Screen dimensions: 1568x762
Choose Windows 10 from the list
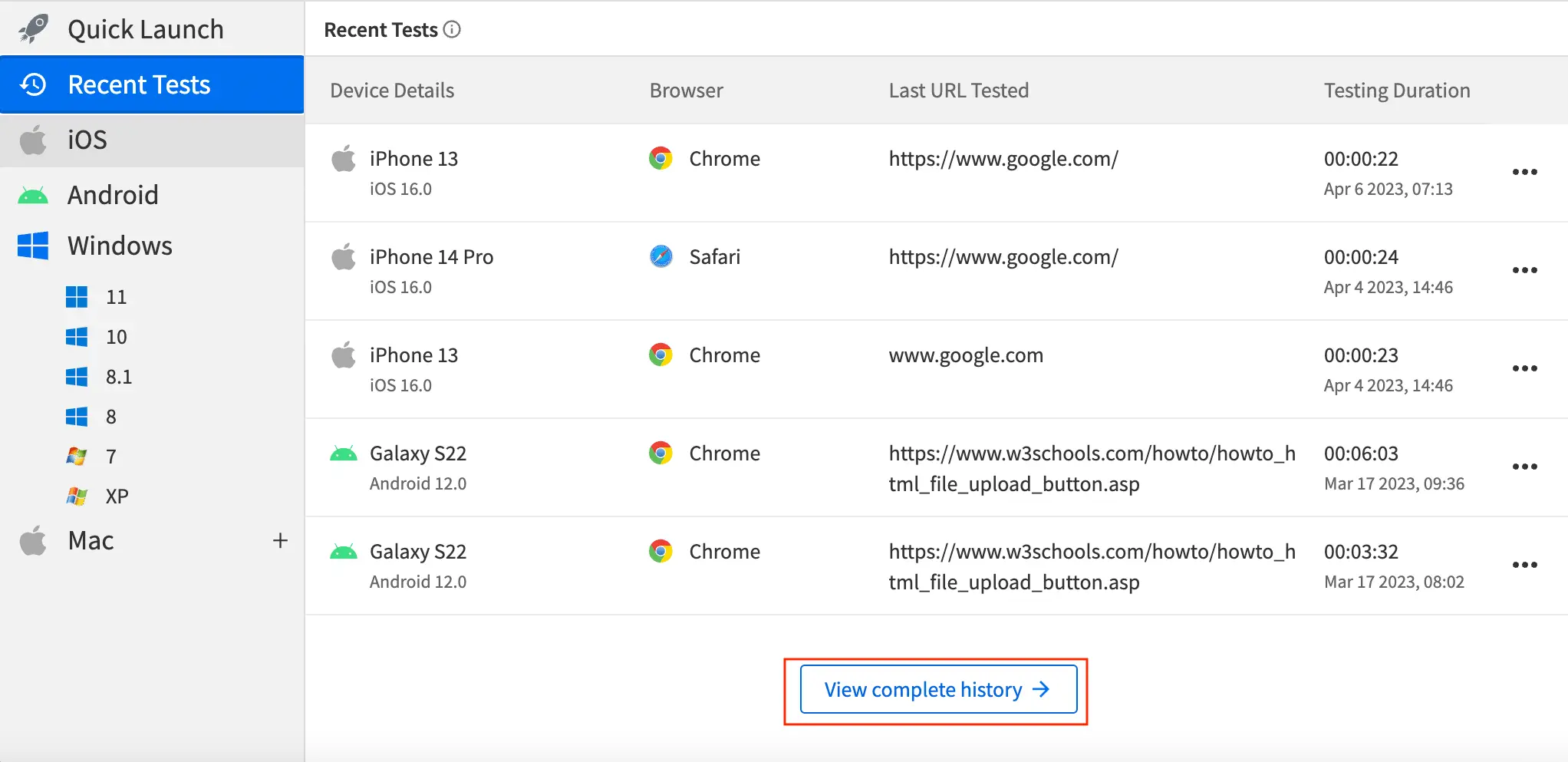[116, 337]
